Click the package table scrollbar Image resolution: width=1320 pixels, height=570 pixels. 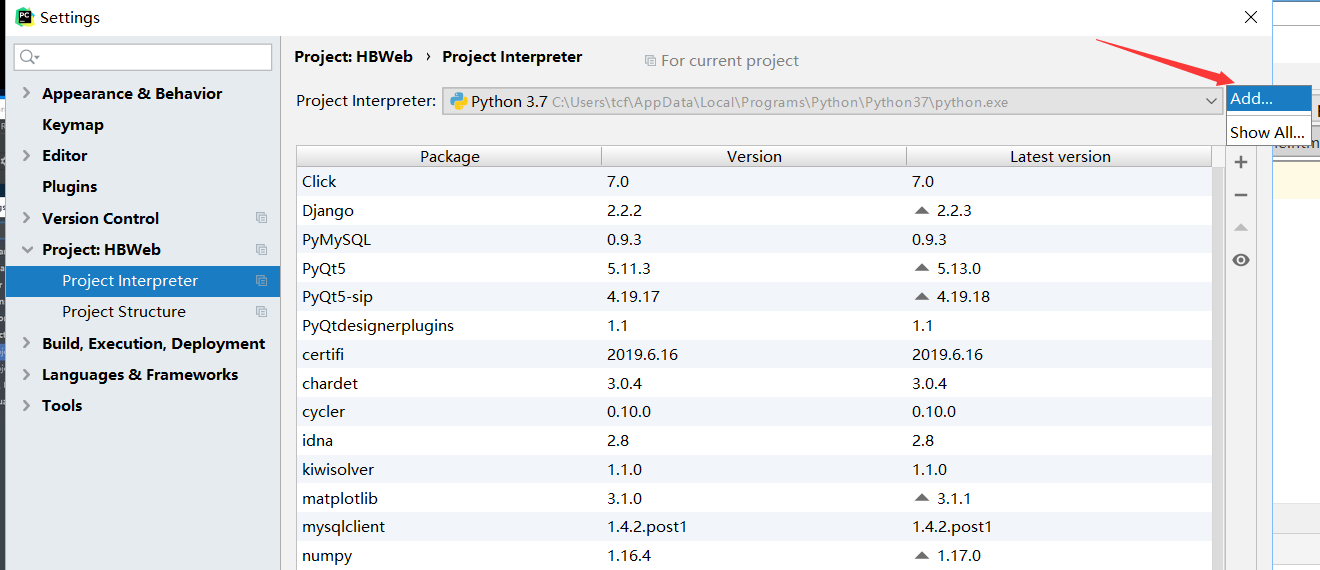[x=1218, y=368]
